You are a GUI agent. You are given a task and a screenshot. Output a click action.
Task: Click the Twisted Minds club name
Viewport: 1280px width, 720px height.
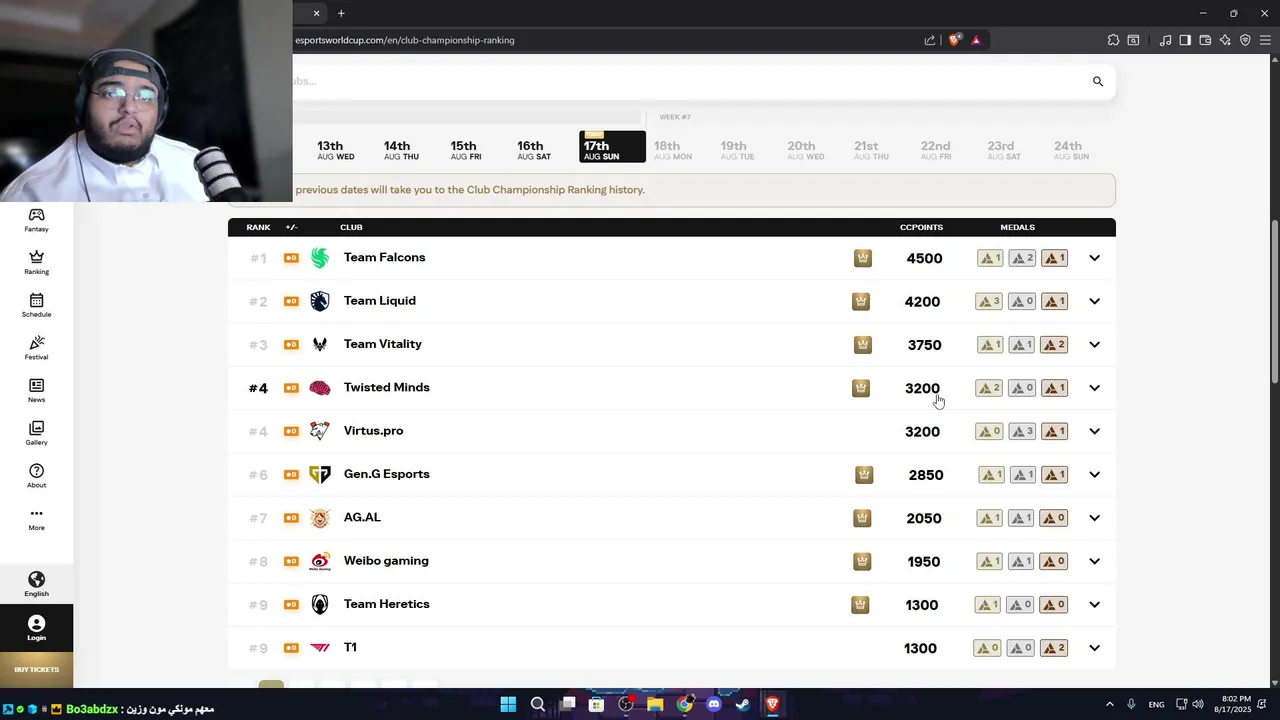point(386,387)
